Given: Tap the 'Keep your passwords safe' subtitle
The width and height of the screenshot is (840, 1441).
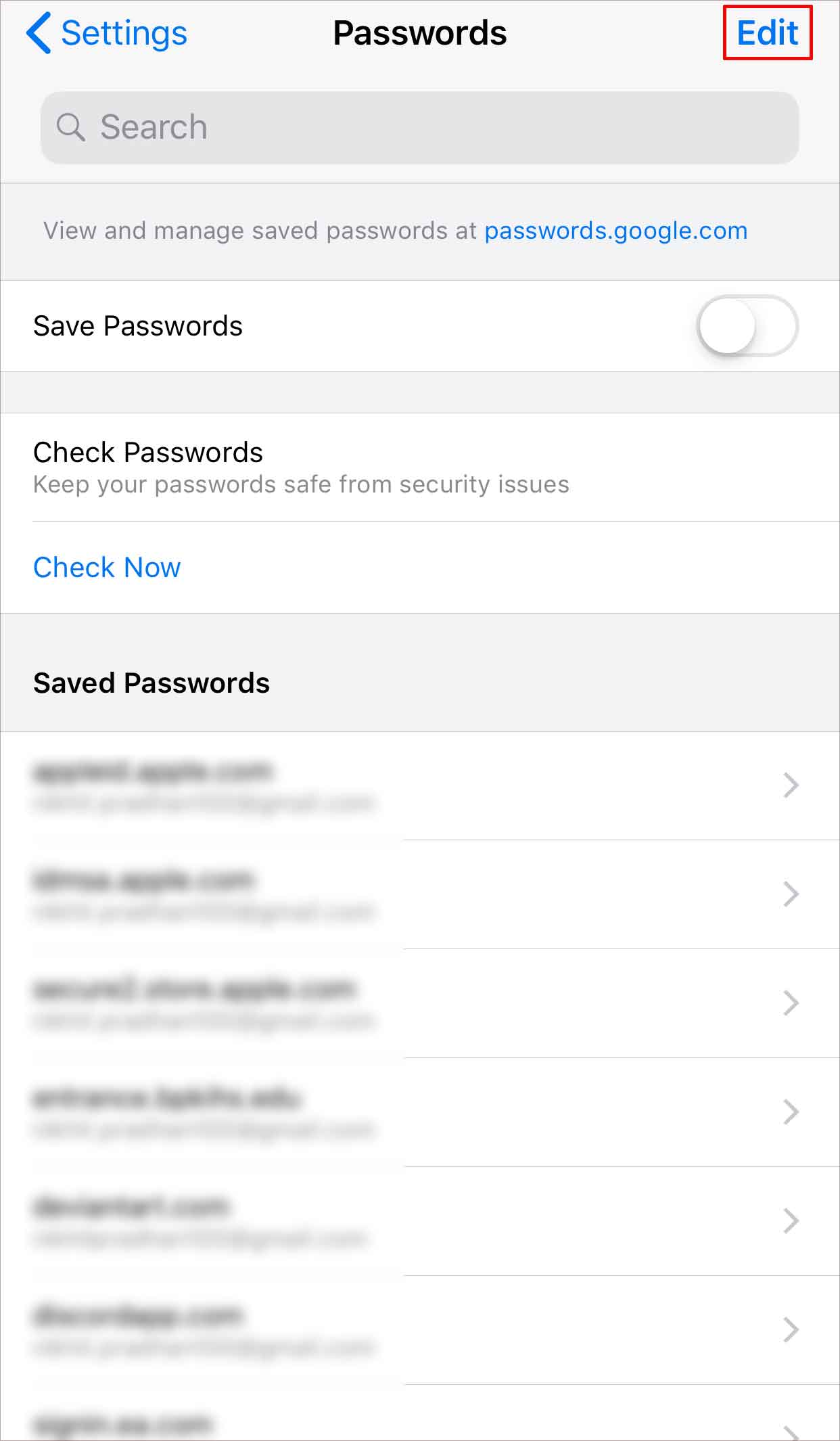Looking at the screenshot, I should 301,485.
